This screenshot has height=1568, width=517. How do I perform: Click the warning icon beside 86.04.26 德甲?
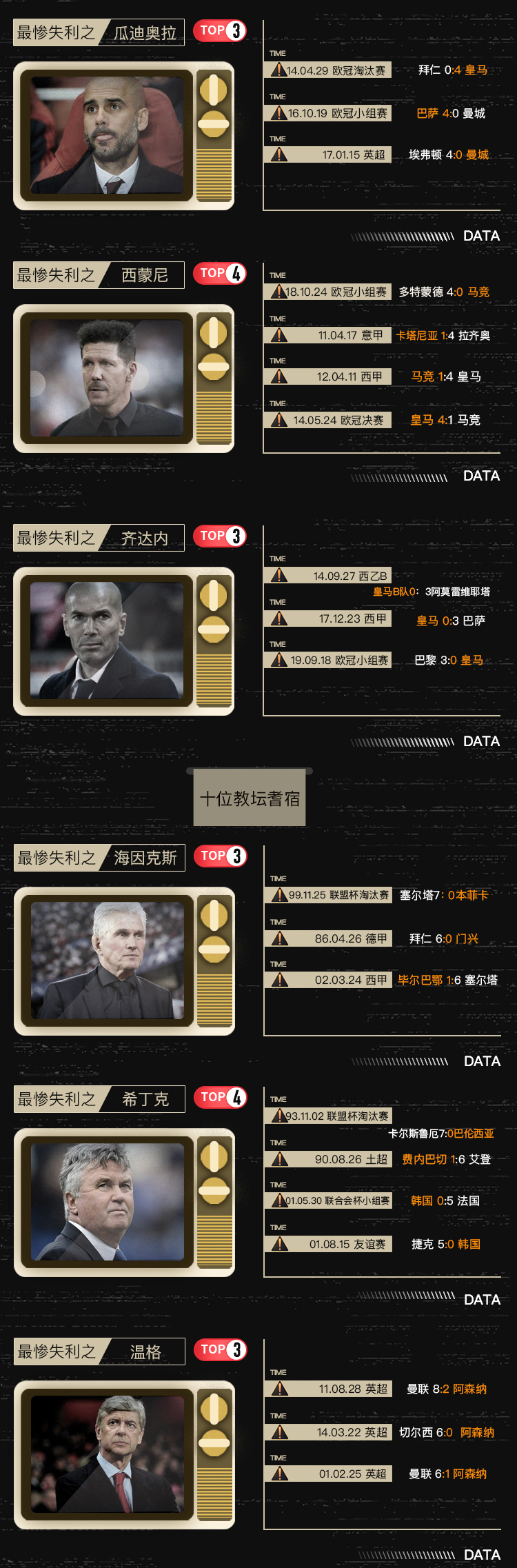[279, 938]
